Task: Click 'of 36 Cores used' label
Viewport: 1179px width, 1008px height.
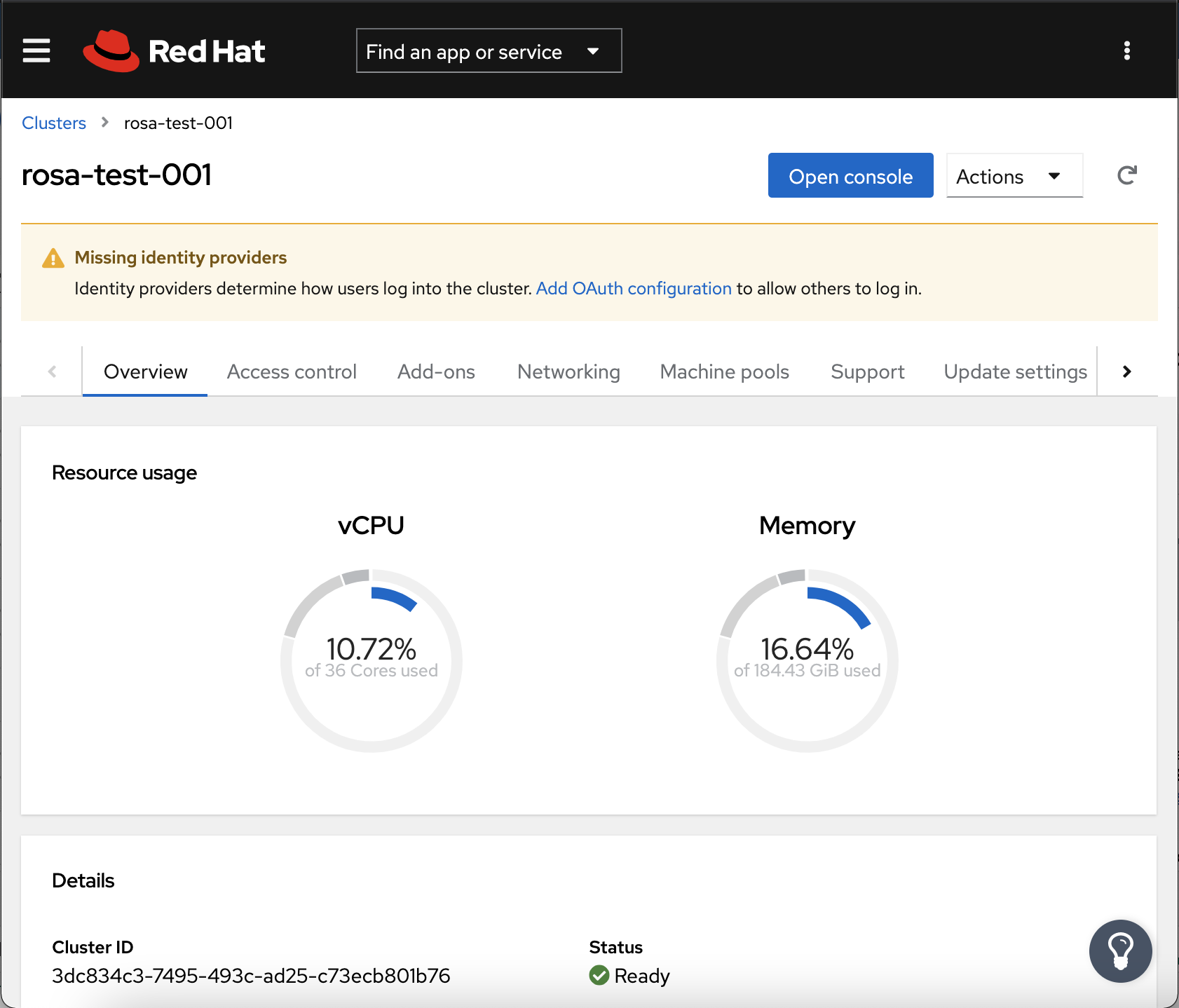Action: (x=372, y=671)
